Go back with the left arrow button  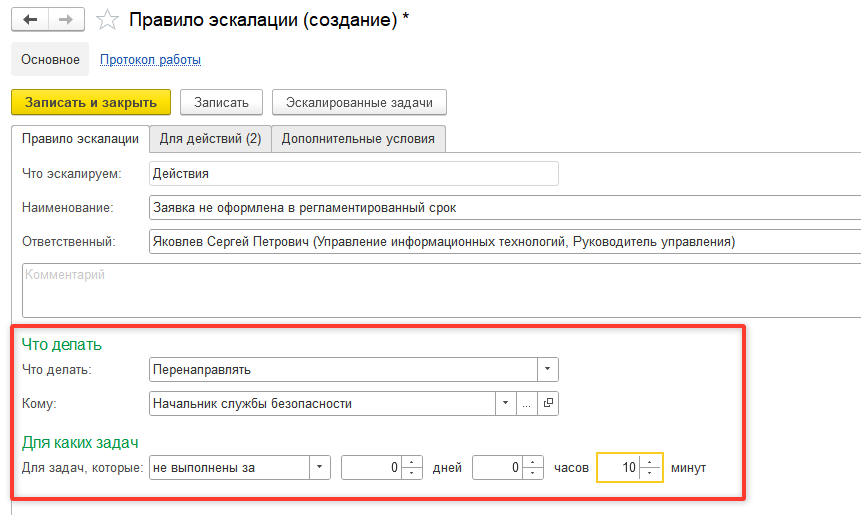(x=30, y=20)
